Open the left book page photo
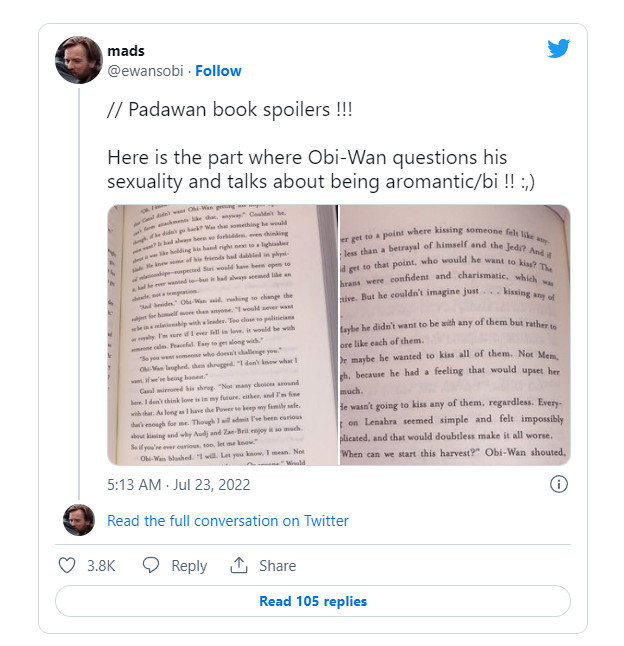The image size is (624, 646). [x=223, y=335]
